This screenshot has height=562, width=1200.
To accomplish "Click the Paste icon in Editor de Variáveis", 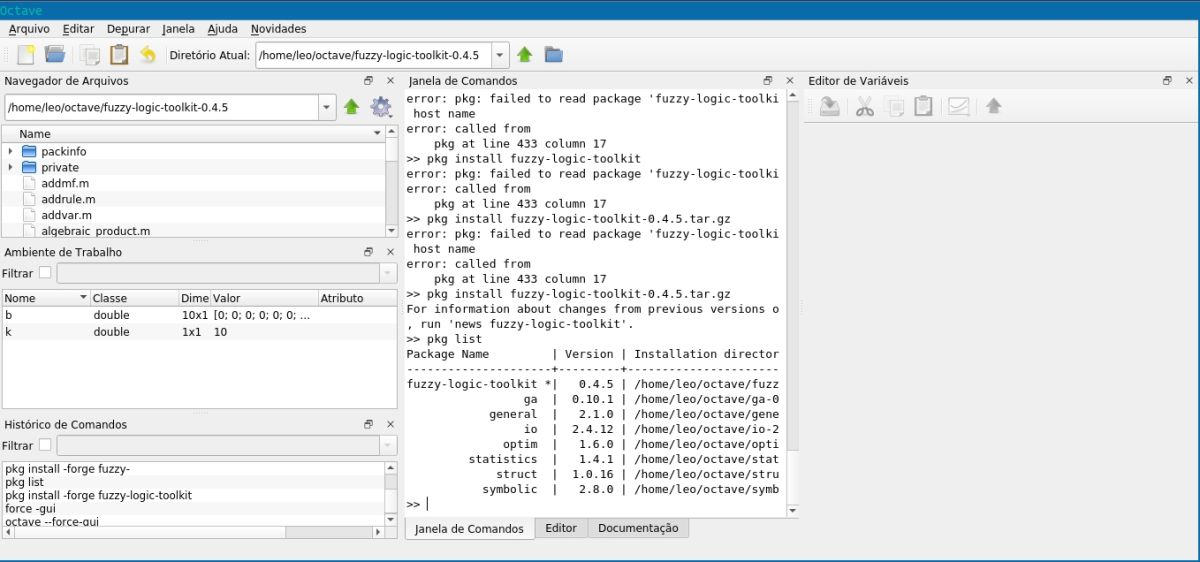I will (923, 106).
